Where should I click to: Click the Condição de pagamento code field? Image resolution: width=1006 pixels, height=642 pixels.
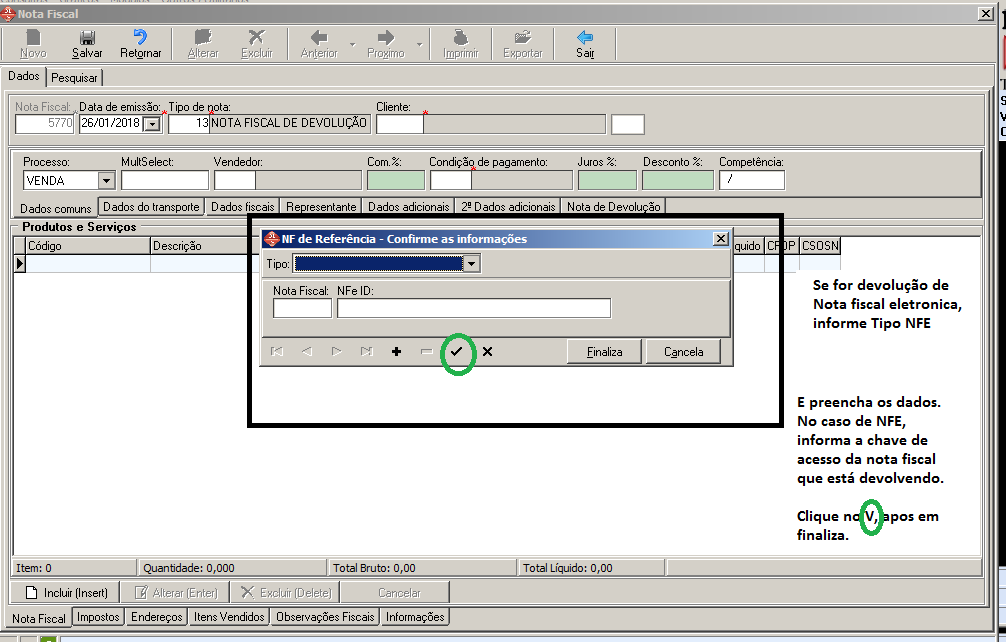(x=450, y=181)
